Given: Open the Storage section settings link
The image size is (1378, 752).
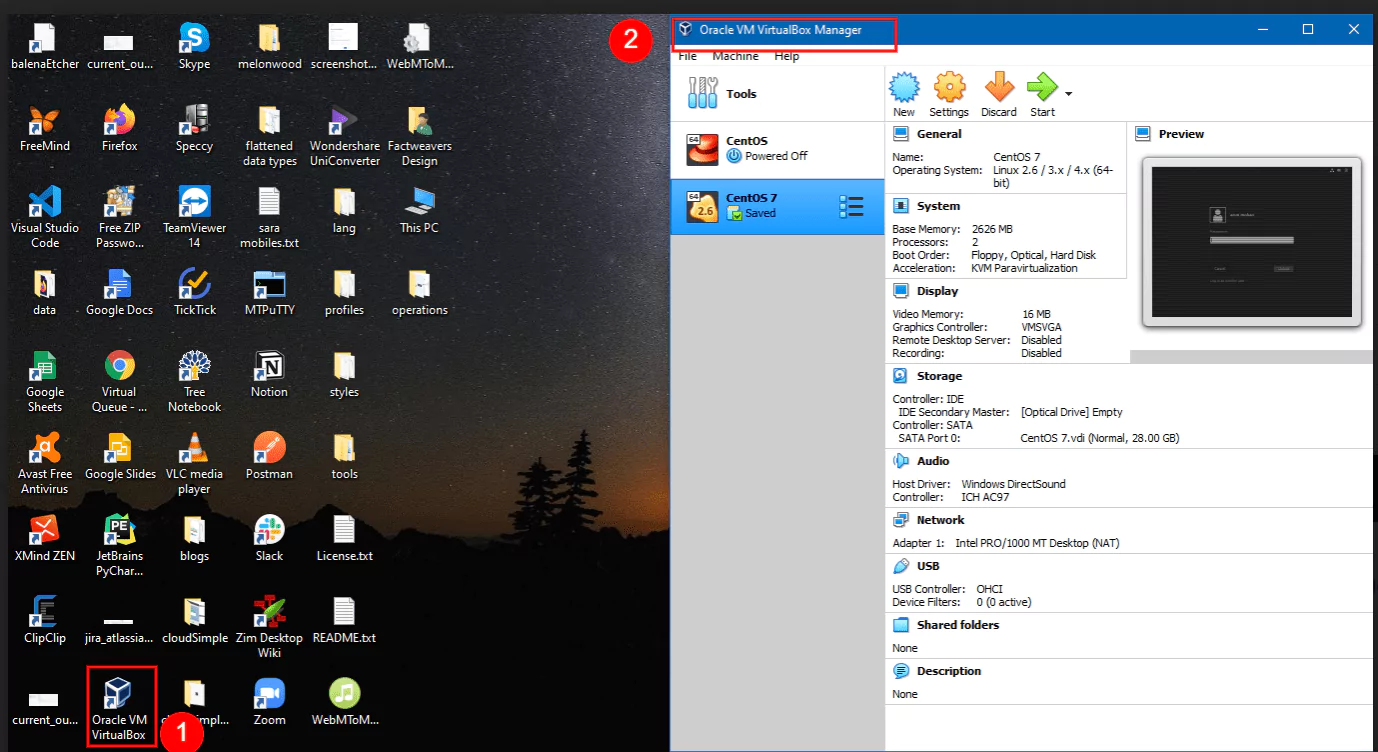Looking at the screenshot, I should coord(939,376).
